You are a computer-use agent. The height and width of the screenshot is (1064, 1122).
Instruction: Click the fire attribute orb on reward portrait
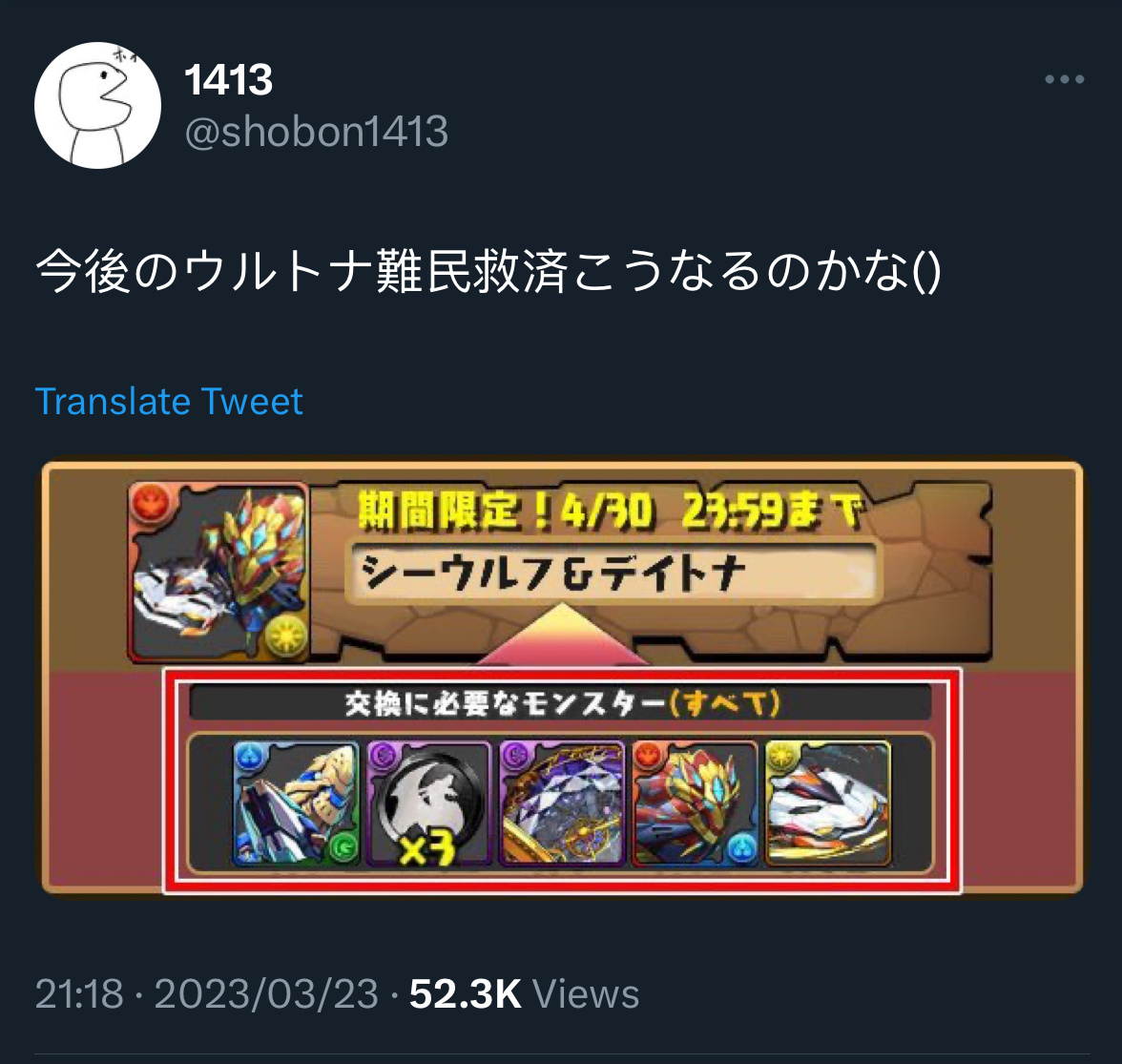151,503
